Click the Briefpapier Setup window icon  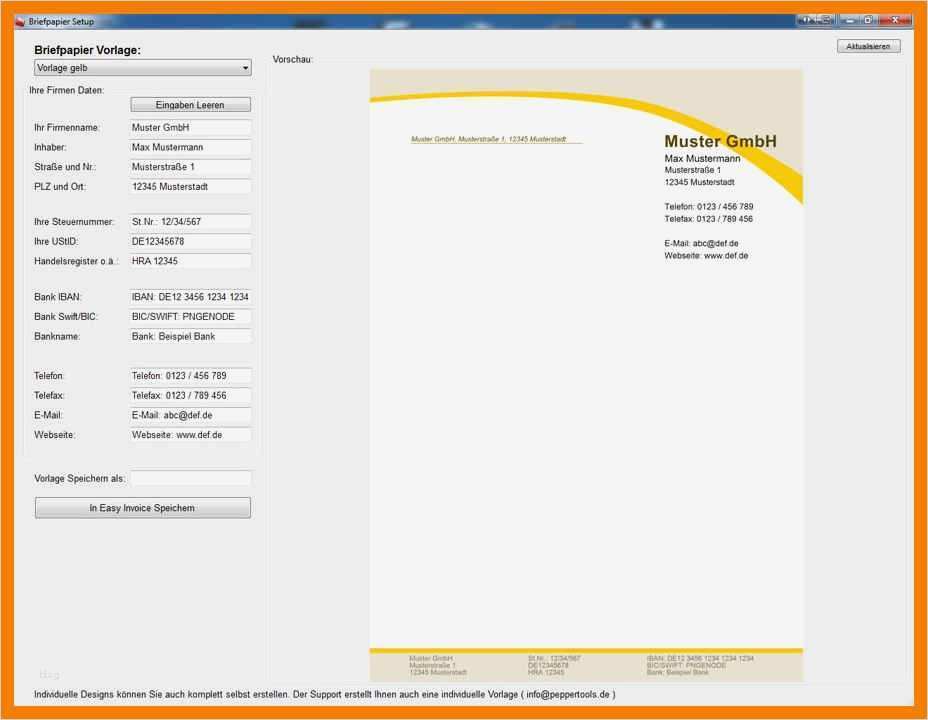pos(21,22)
